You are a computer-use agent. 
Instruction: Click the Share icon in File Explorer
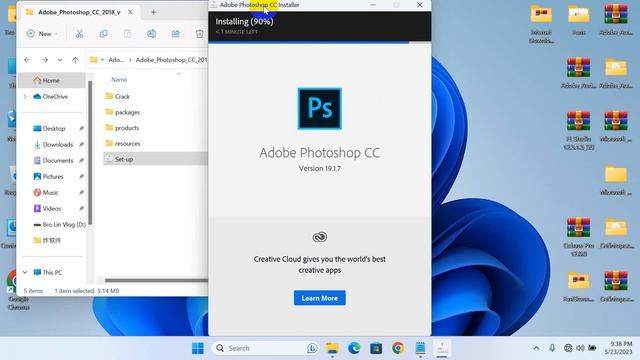coord(176,34)
